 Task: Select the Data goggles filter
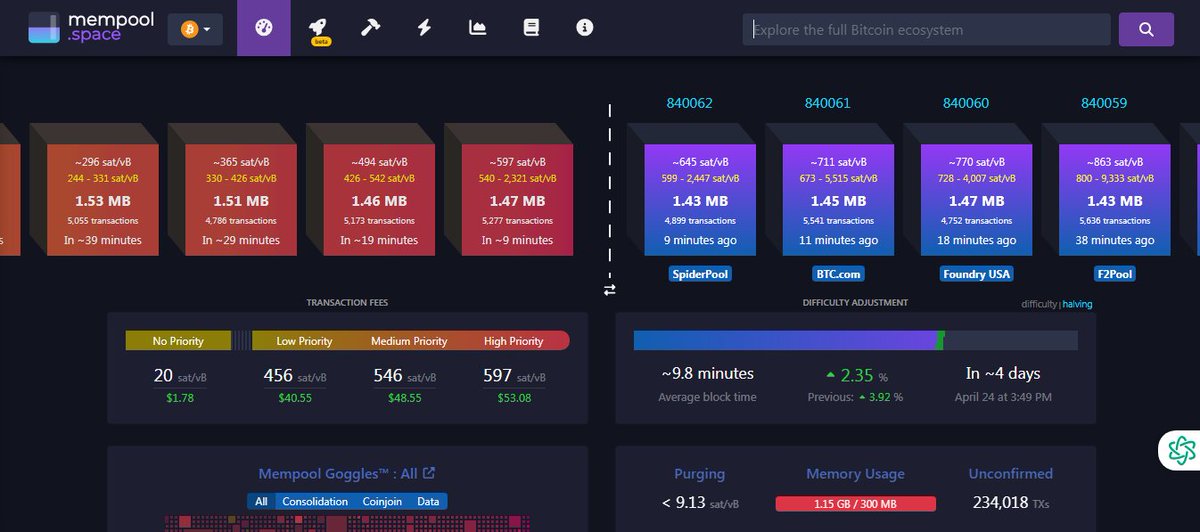pyautogui.click(x=428, y=502)
